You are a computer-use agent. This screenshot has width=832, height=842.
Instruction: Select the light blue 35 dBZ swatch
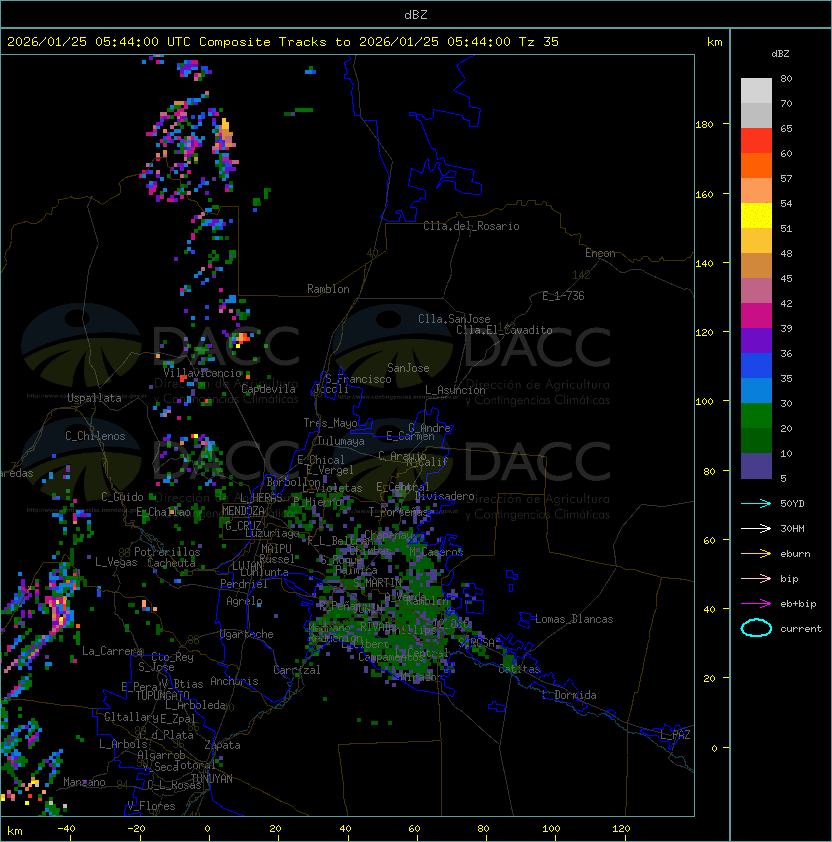click(756, 391)
